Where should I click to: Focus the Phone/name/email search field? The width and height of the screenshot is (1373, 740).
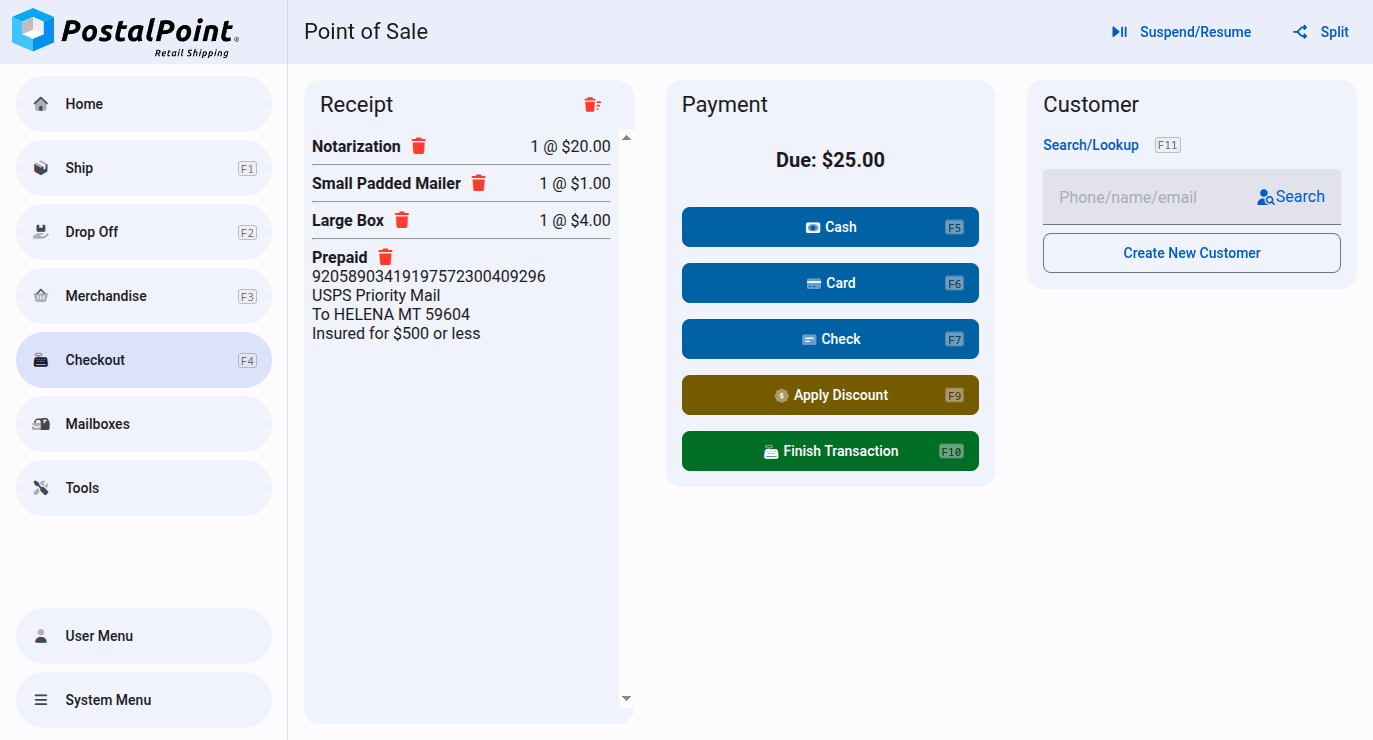(x=1145, y=197)
